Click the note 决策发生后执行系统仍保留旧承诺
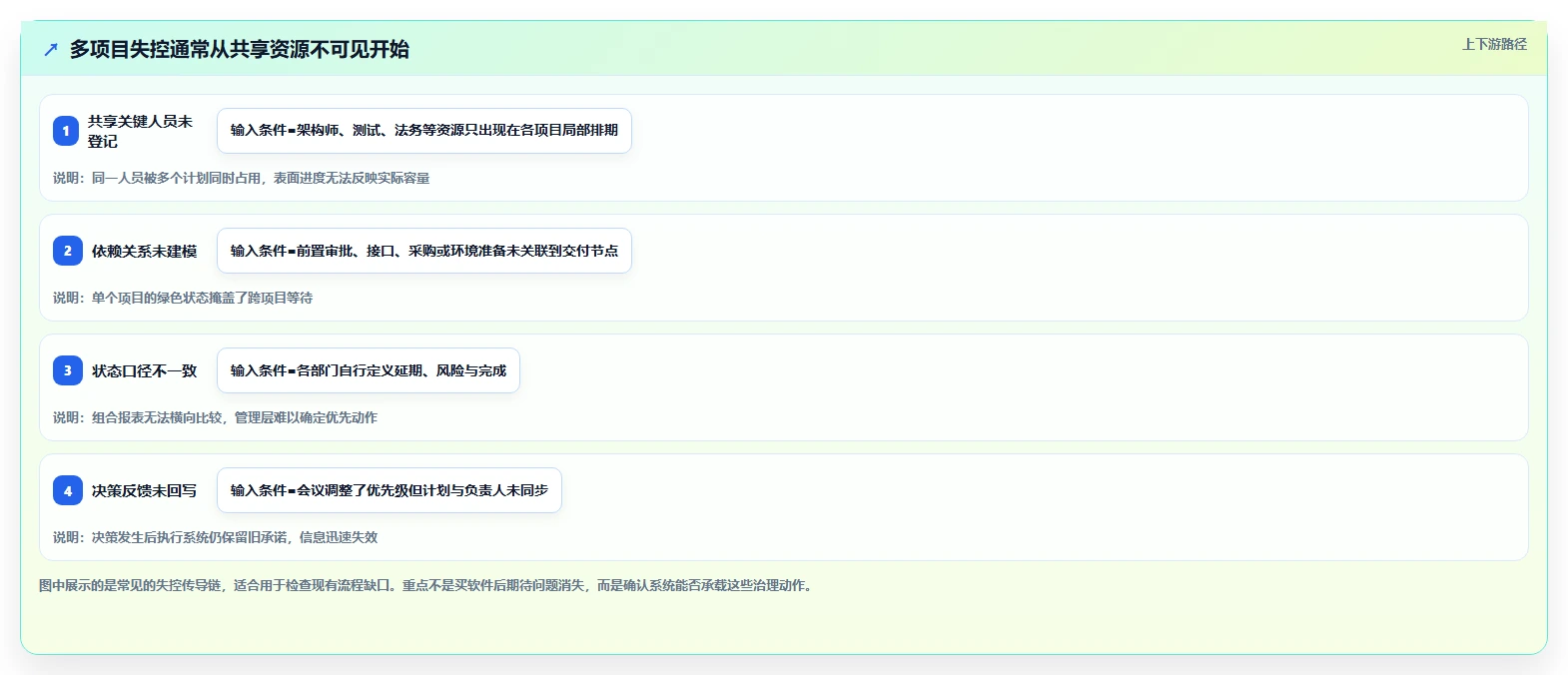 pyautogui.click(x=215, y=537)
